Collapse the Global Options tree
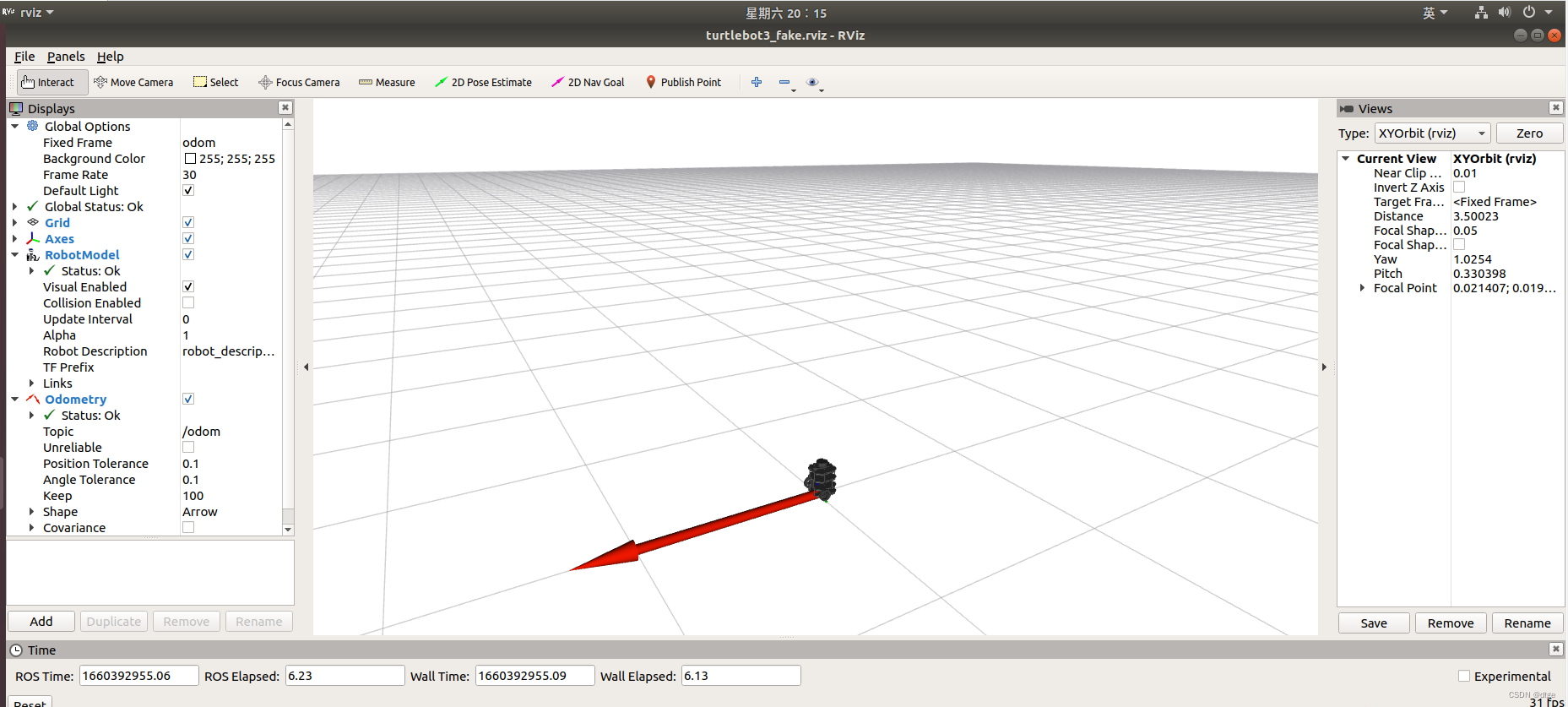This screenshot has width=1568, height=707. click(x=15, y=126)
